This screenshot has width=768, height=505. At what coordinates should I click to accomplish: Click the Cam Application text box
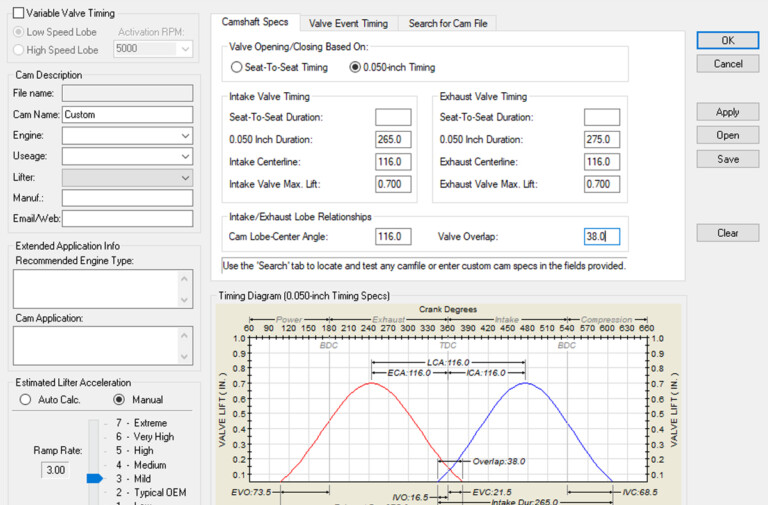[x=103, y=346]
